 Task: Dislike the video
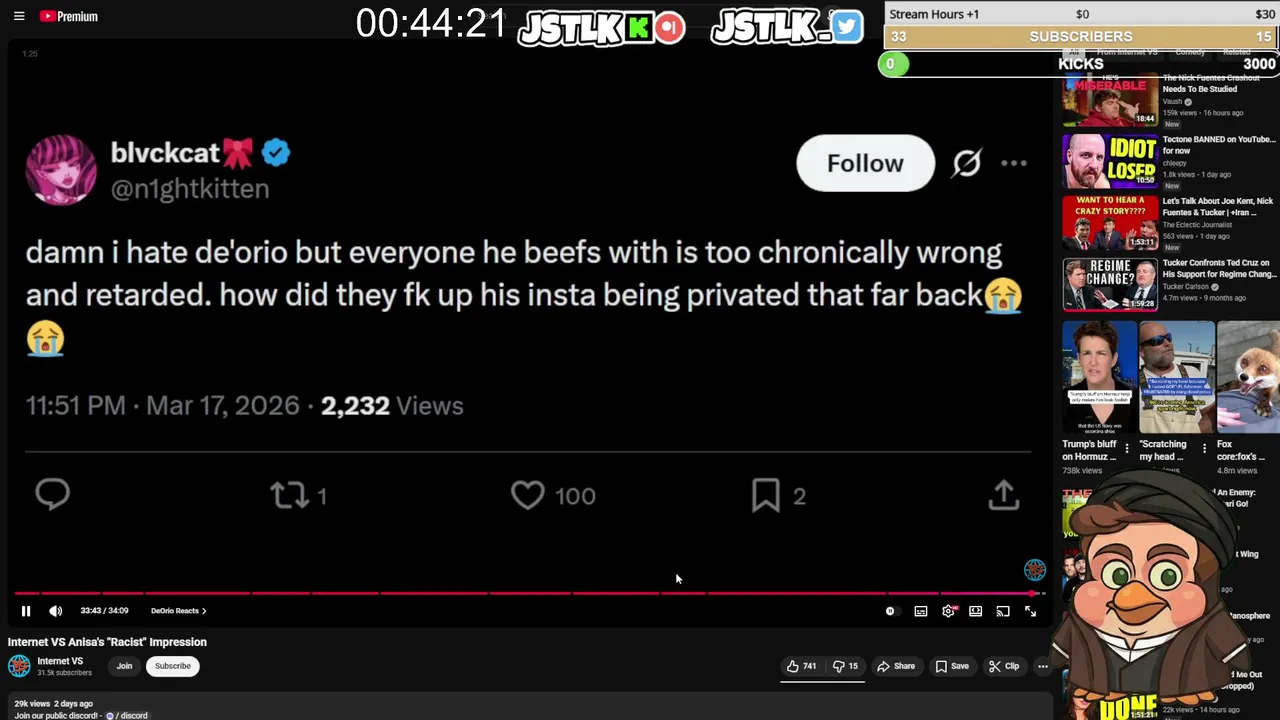(846, 666)
